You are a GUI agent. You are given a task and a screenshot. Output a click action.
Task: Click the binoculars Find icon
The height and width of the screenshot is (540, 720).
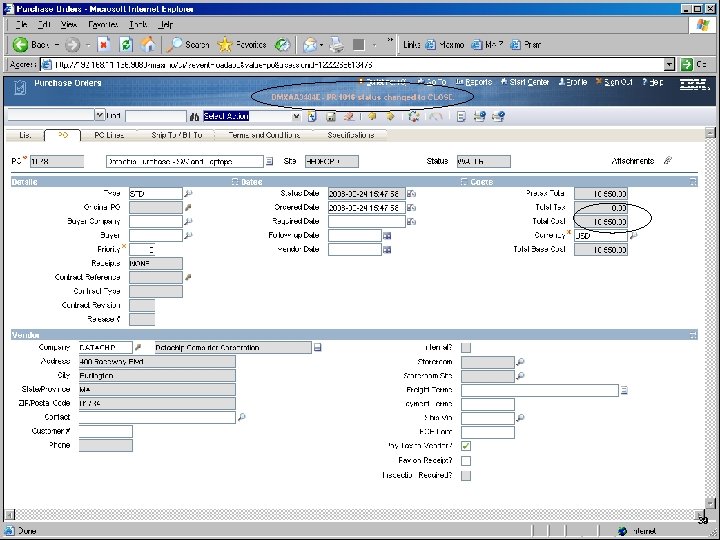pos(194,117)
